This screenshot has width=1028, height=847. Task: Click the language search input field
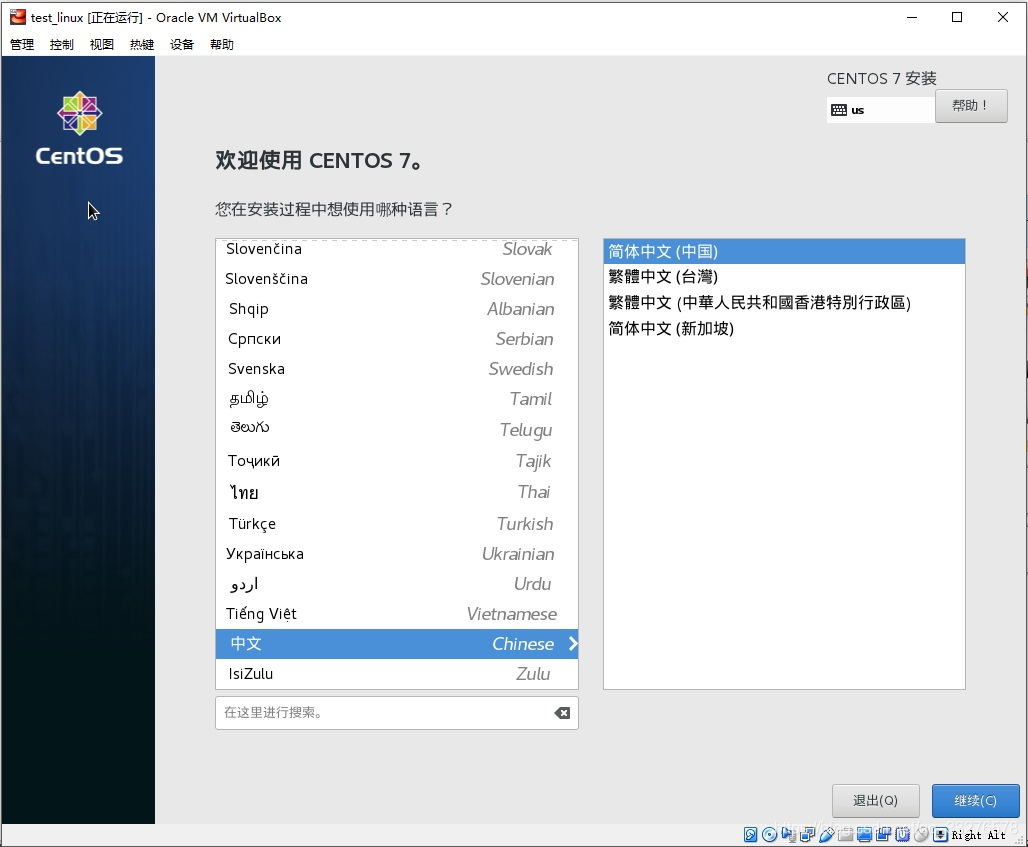pyautogui.click(x=397, y=713)
